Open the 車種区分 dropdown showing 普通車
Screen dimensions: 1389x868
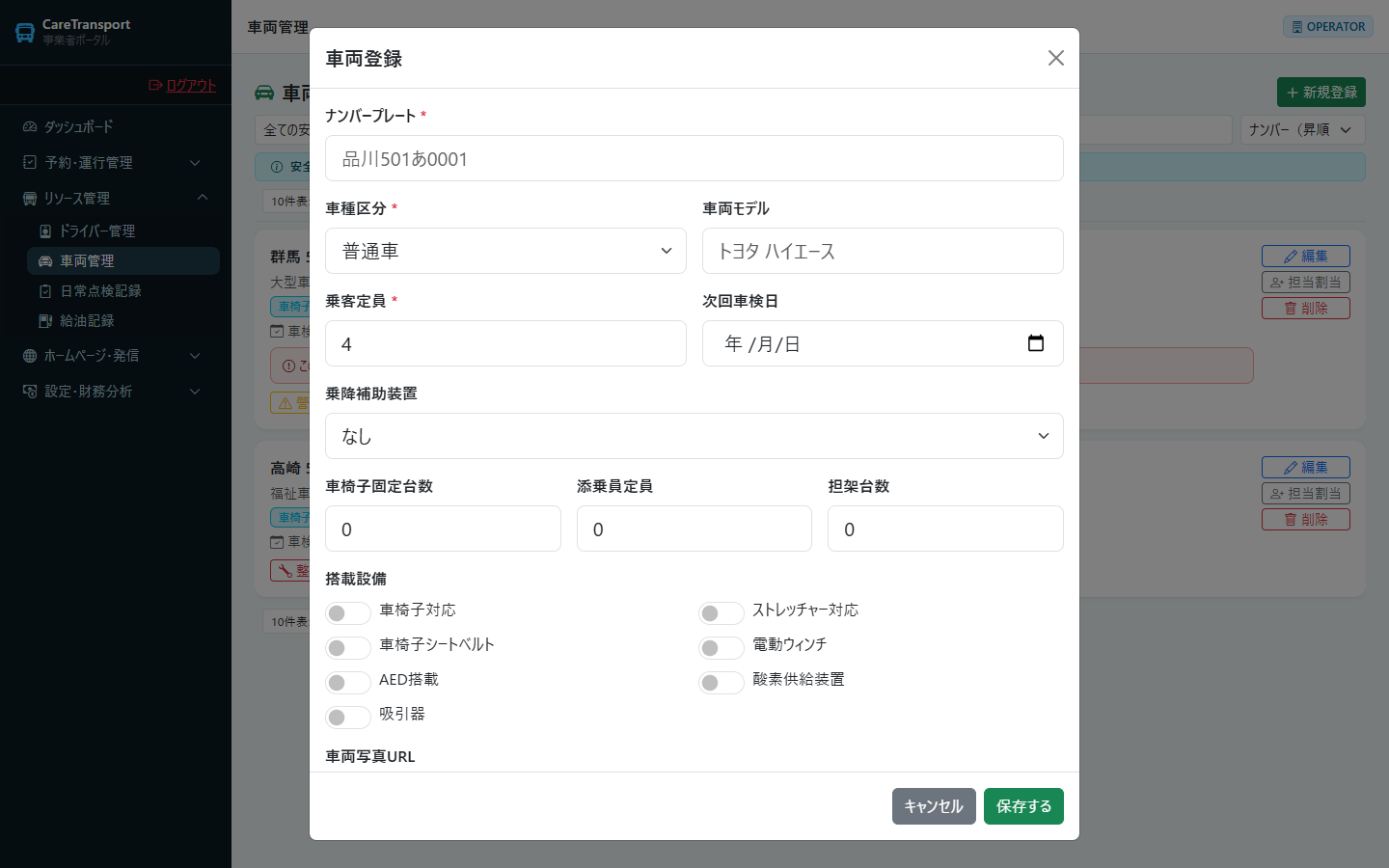505,251
